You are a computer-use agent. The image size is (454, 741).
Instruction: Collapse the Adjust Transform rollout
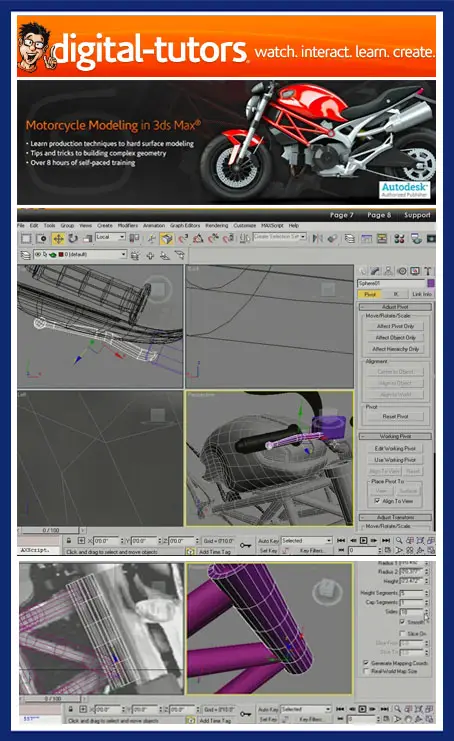click(x=395, y=517)
